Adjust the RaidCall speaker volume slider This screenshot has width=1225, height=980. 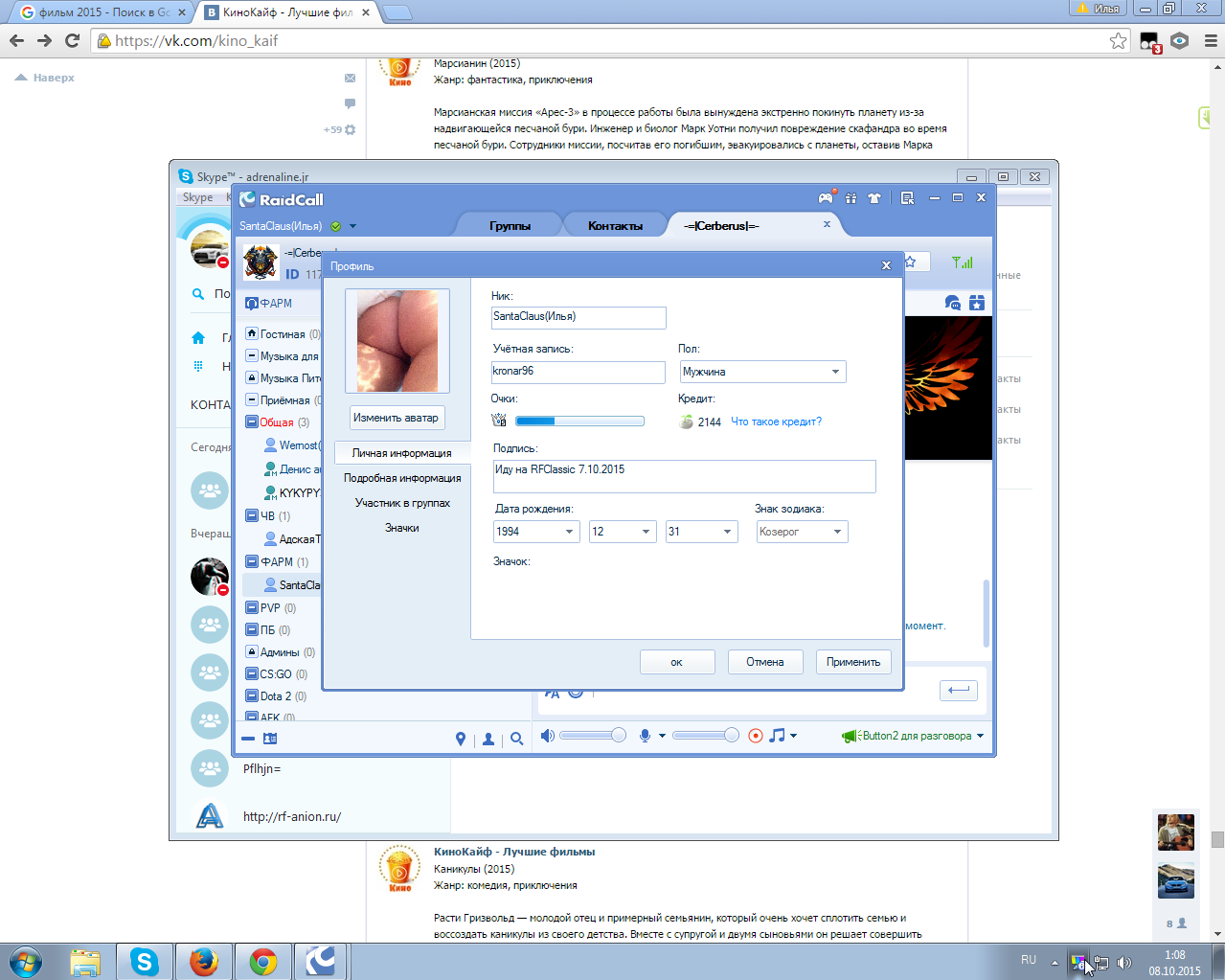(592, 736)
